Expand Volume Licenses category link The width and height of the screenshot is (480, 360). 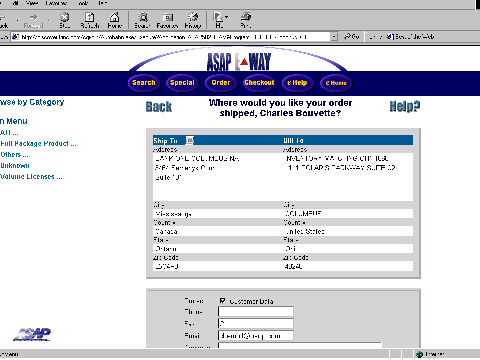31,177
